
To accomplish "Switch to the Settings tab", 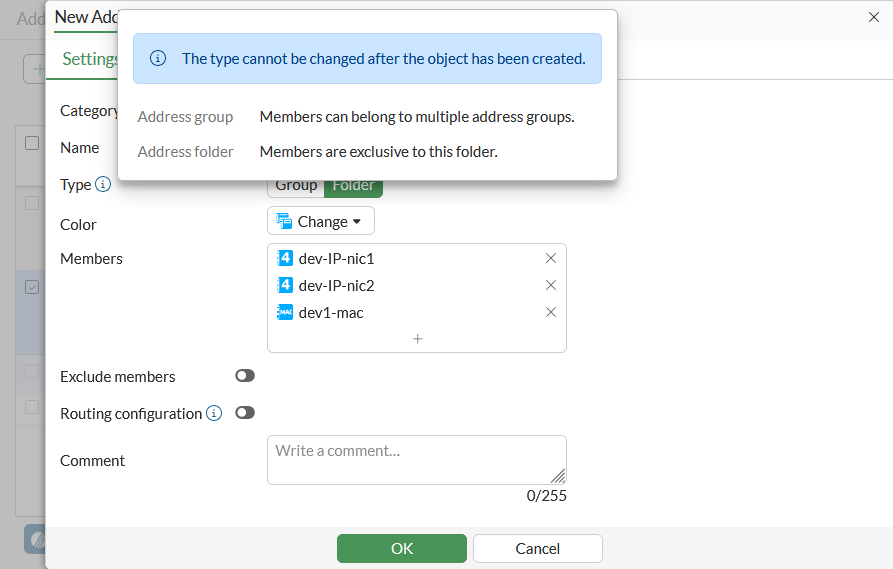I will (90, 59).
